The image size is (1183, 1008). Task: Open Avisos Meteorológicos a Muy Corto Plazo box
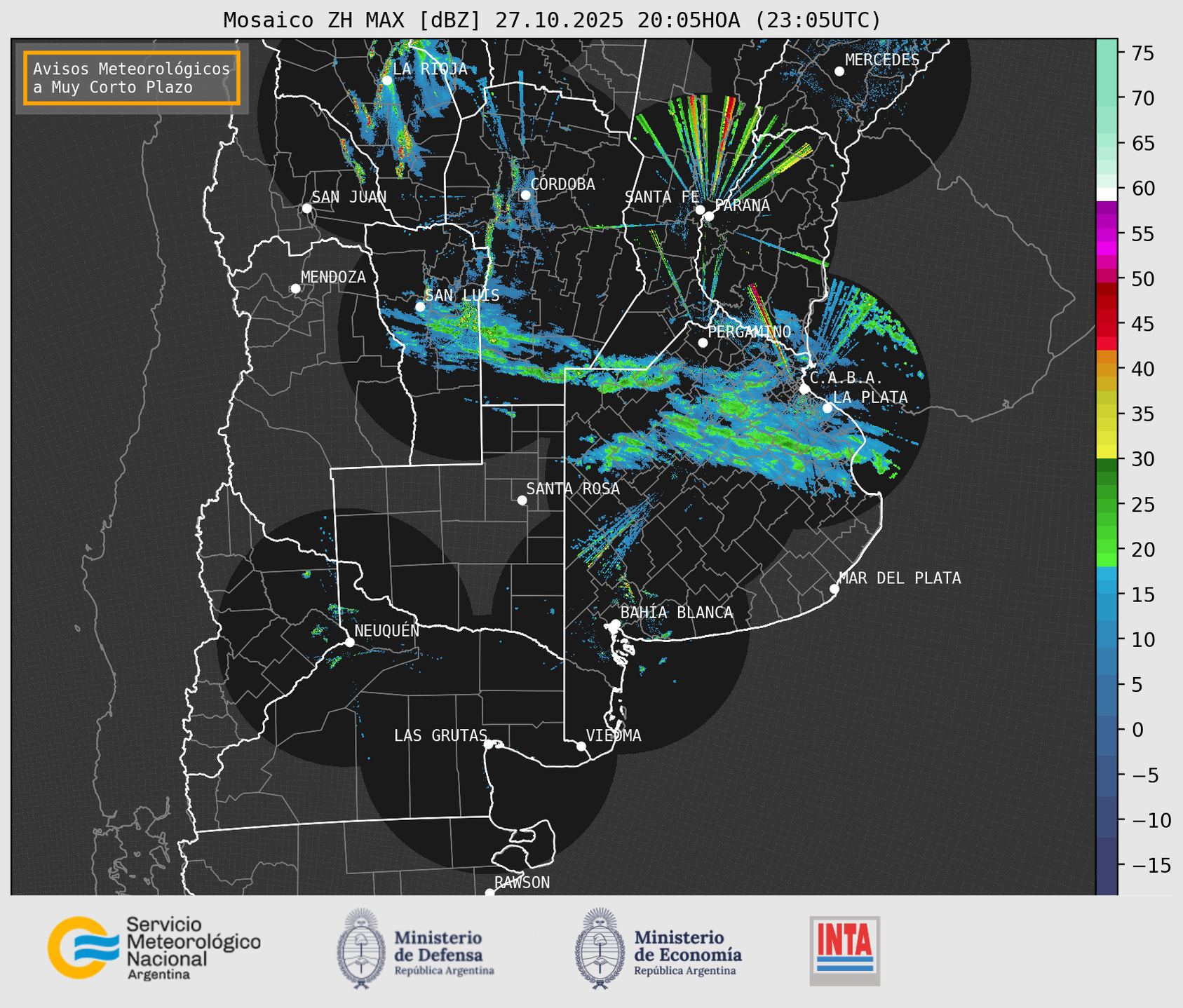click(x=132, y=78)
